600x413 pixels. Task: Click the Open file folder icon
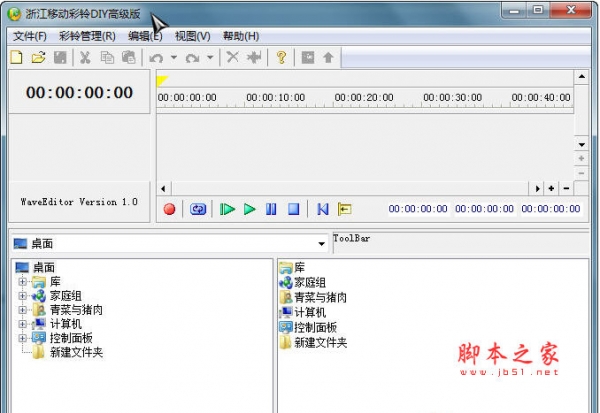click(x=38, y=57)
